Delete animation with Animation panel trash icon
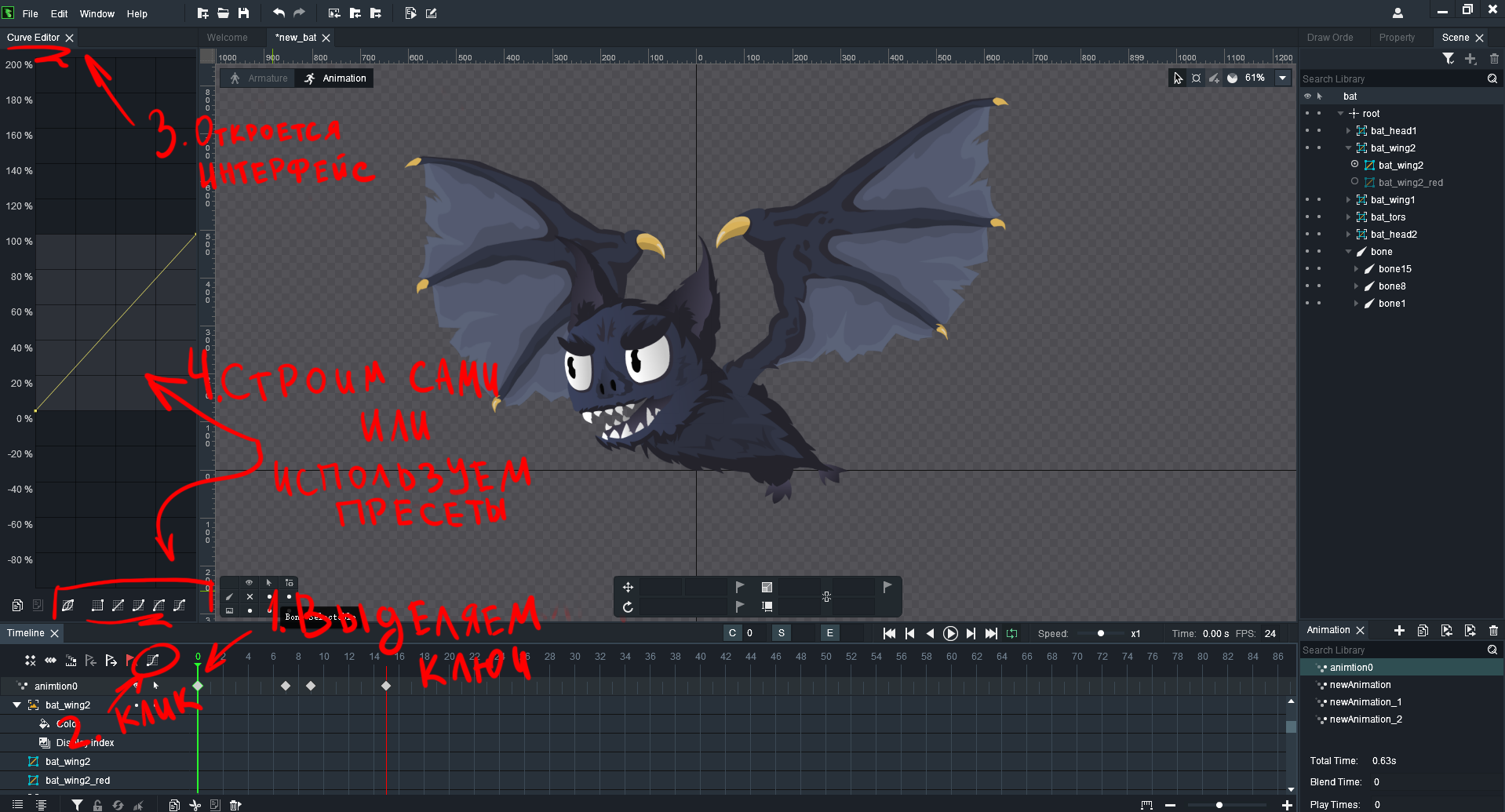1505x812 pixels. tap(1494, 630)
